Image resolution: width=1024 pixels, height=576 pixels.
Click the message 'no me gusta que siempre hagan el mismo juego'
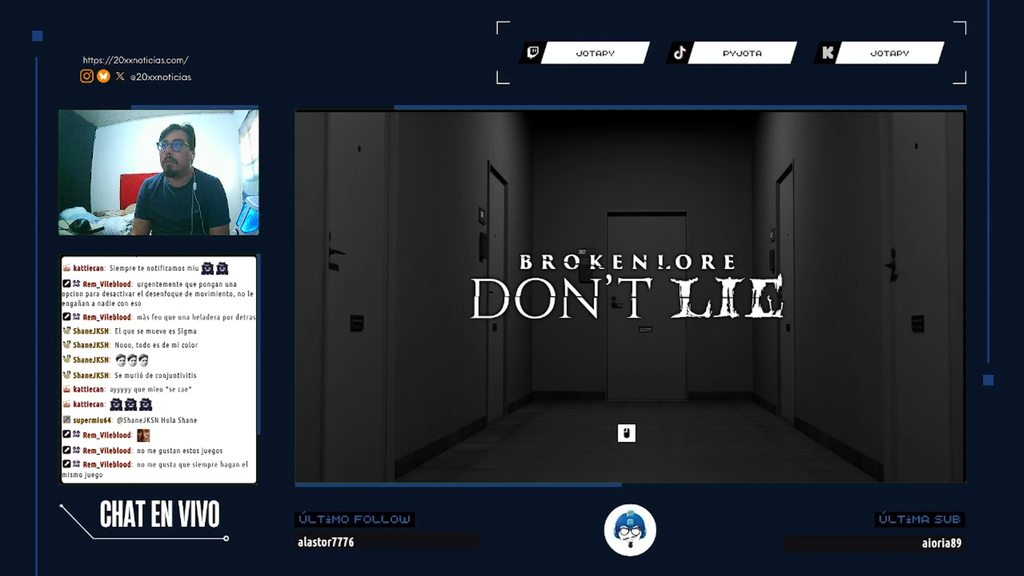tap(155, 470)
